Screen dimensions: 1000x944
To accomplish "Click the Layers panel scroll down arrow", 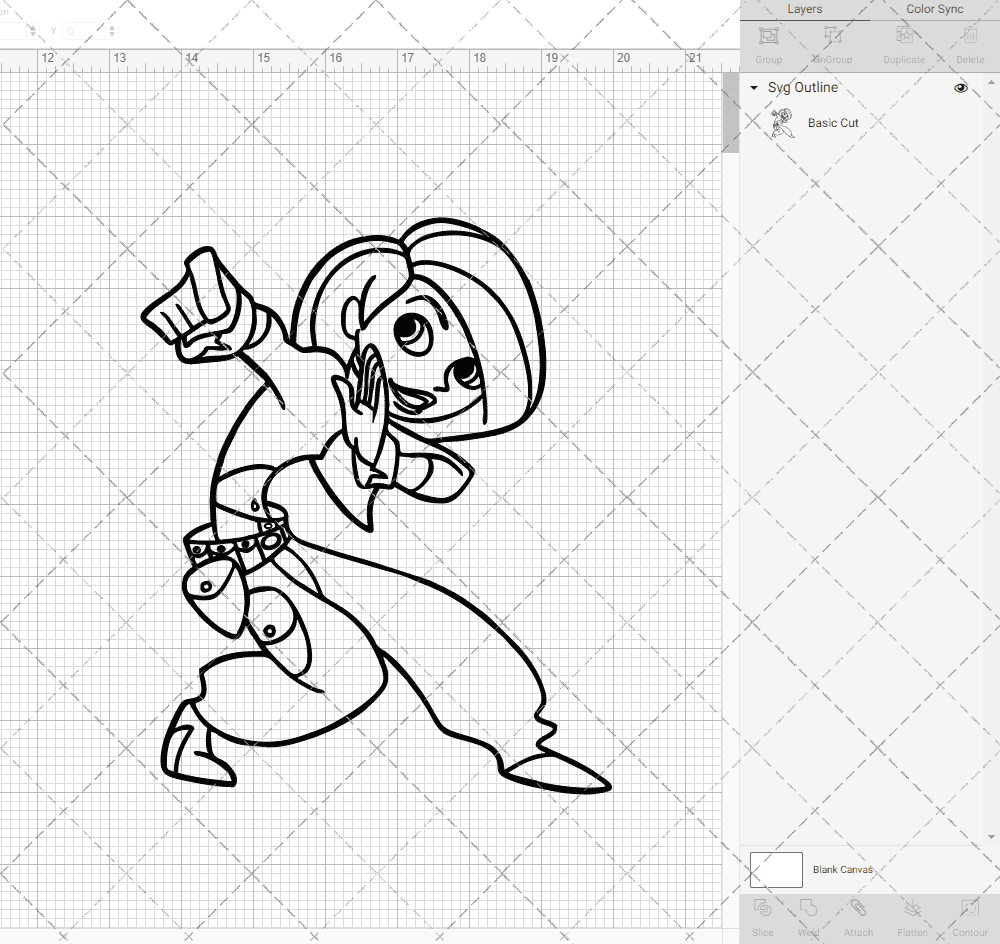I will pyautogui.click(x=990, y=837).
